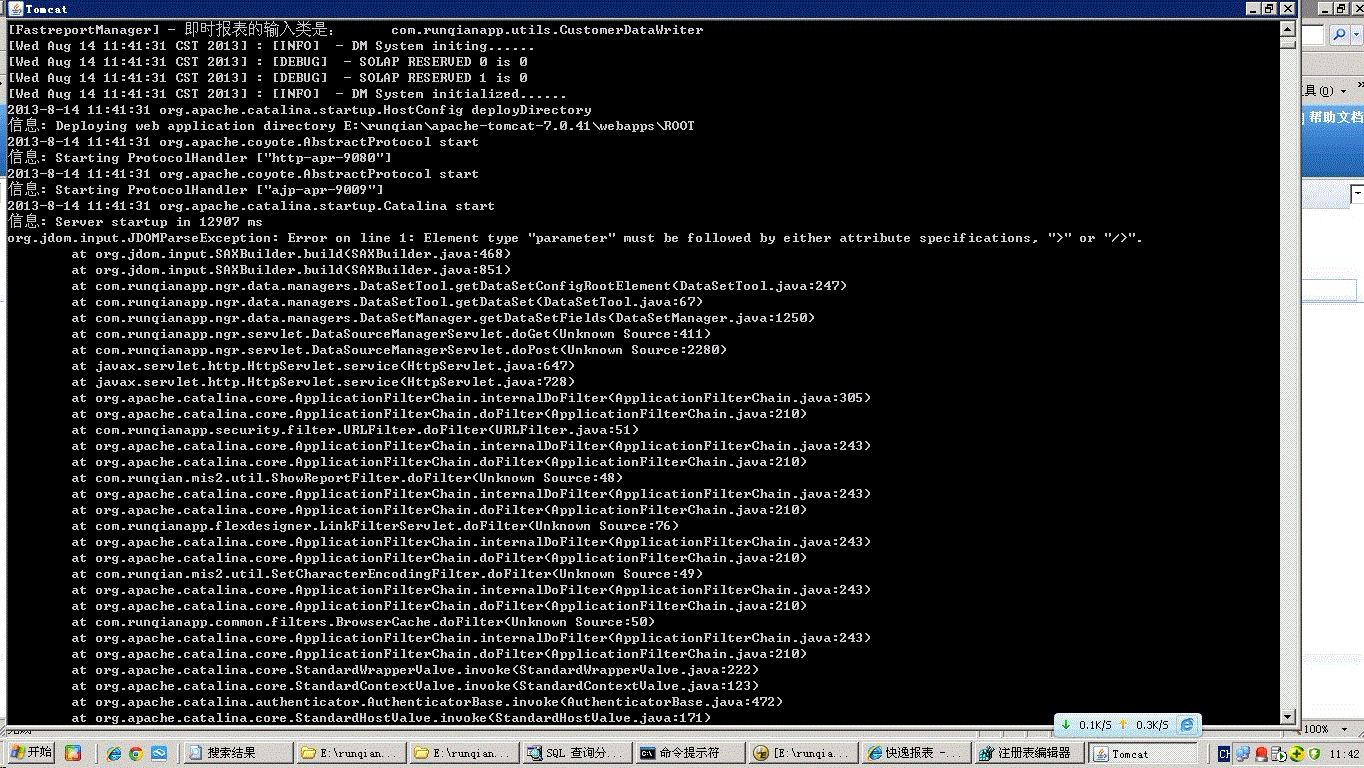This screenshot has width=1364, height=768.
Task: Click the green download arrow in speed widget
Action: click(x=1066, y=725)
